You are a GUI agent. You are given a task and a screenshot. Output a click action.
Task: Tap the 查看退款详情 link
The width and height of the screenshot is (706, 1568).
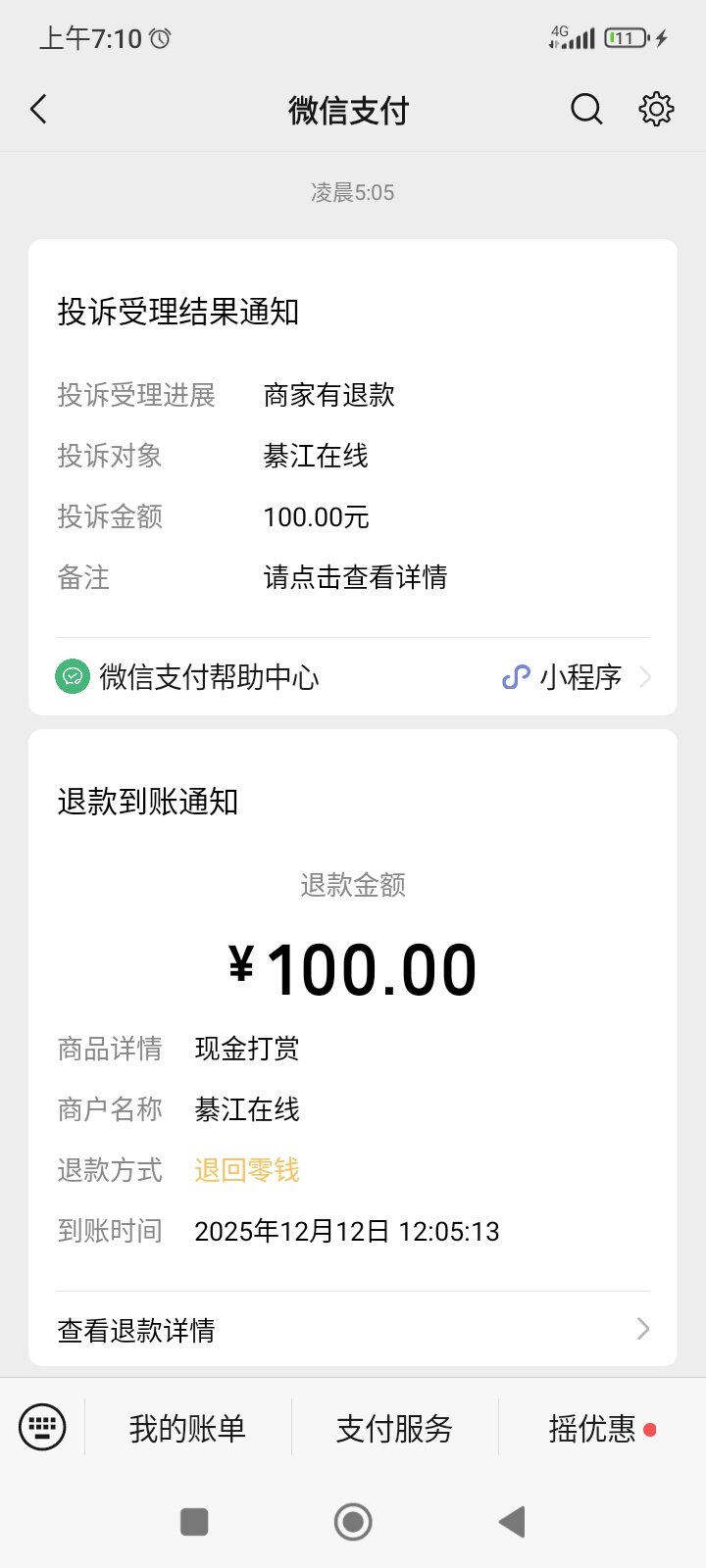(136, 1330)
